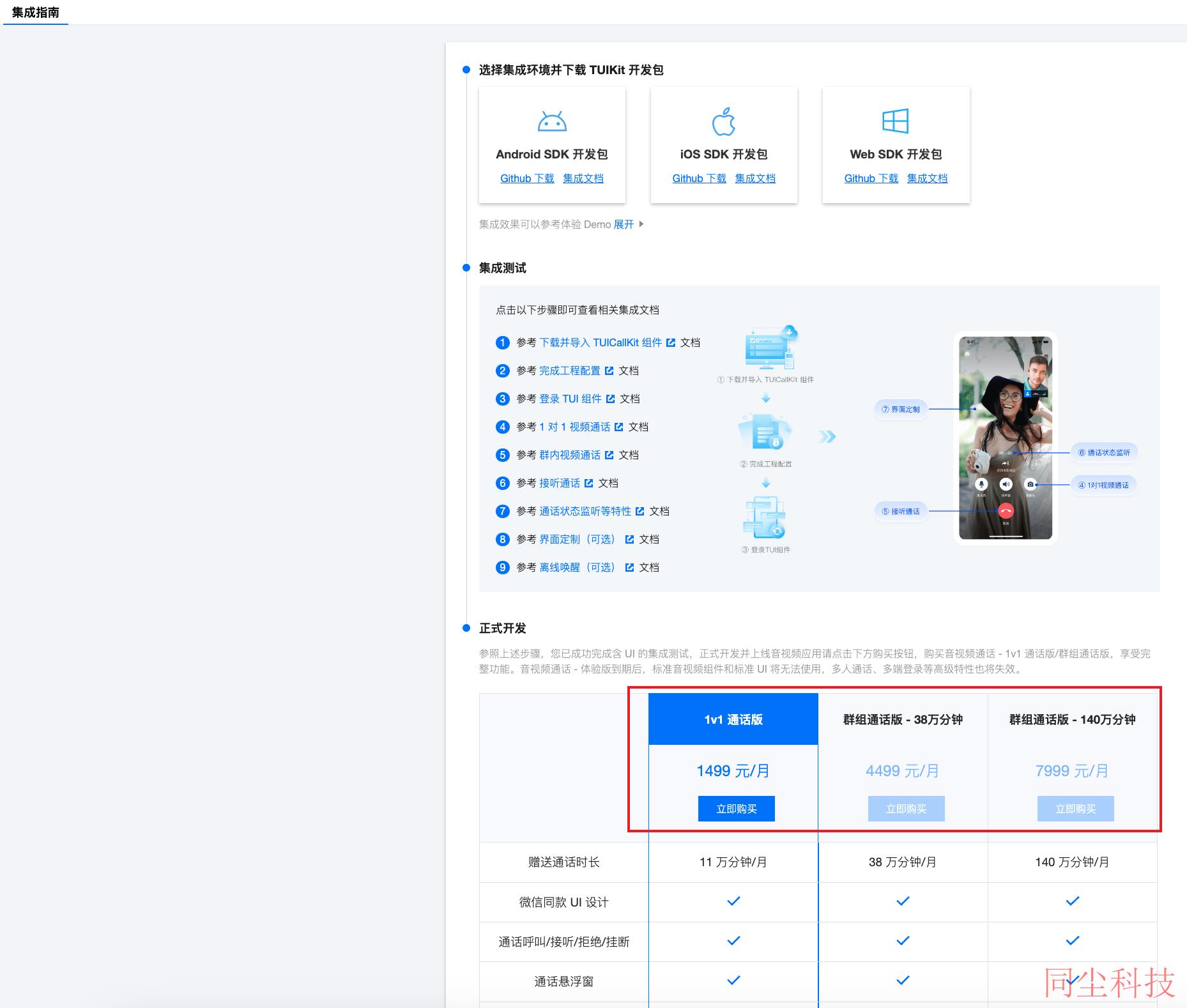
Task: Click the 通话呼叫/接听/拒绝/挂断 row label
Action: click(564, 942)
